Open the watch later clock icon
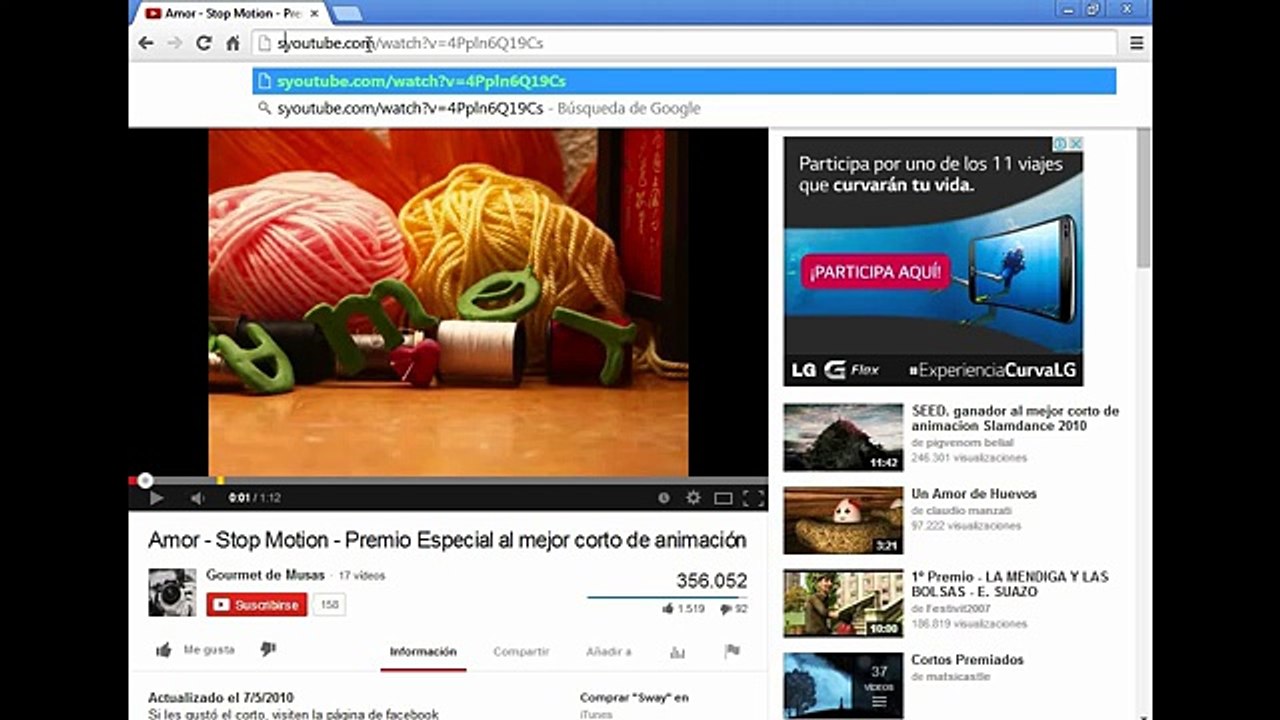Image resolution: width=1280 pixels, height=720 pixels. point(663,498)
